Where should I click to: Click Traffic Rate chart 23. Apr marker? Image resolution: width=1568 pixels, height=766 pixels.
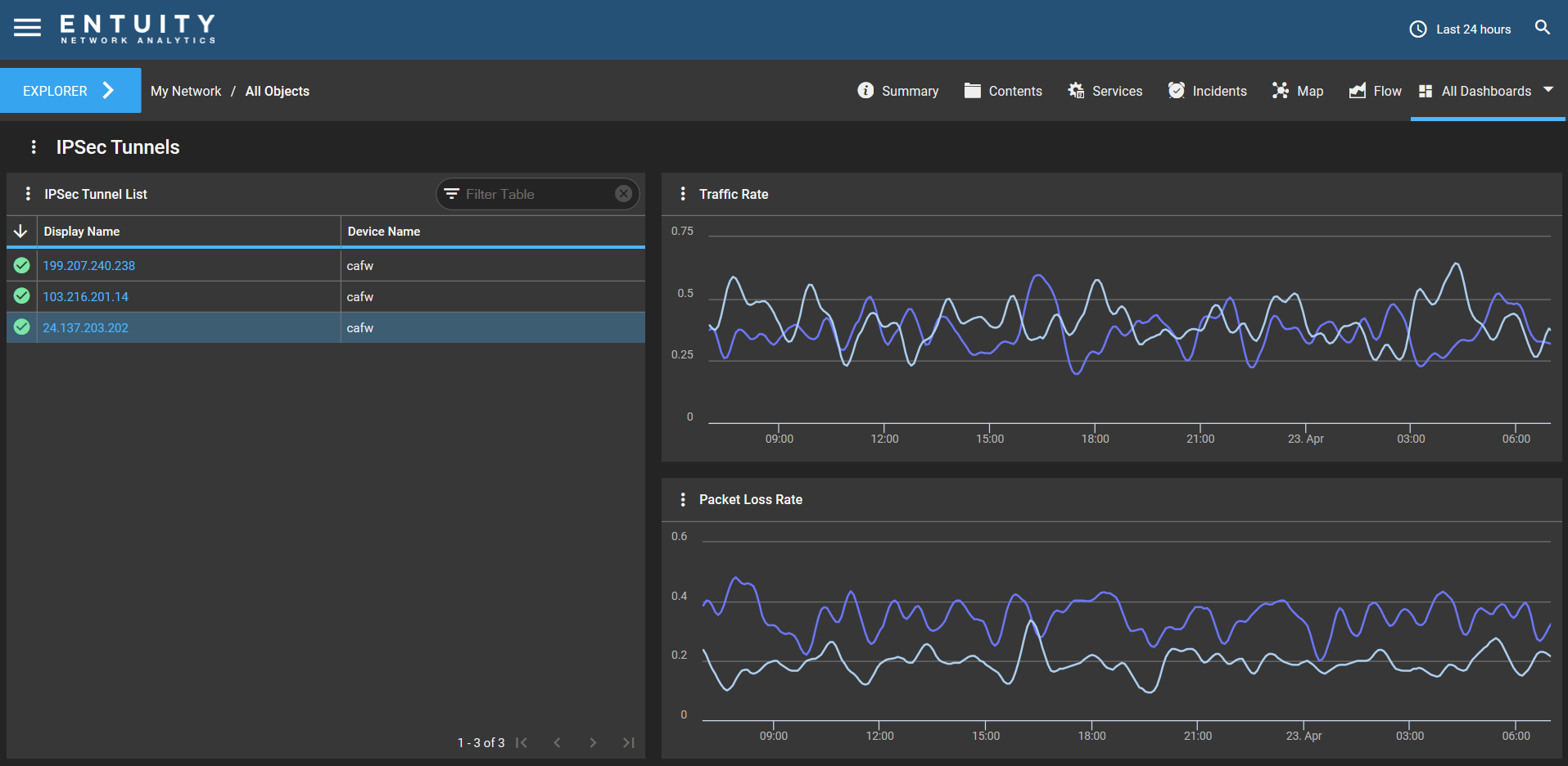coord(1305,439)
